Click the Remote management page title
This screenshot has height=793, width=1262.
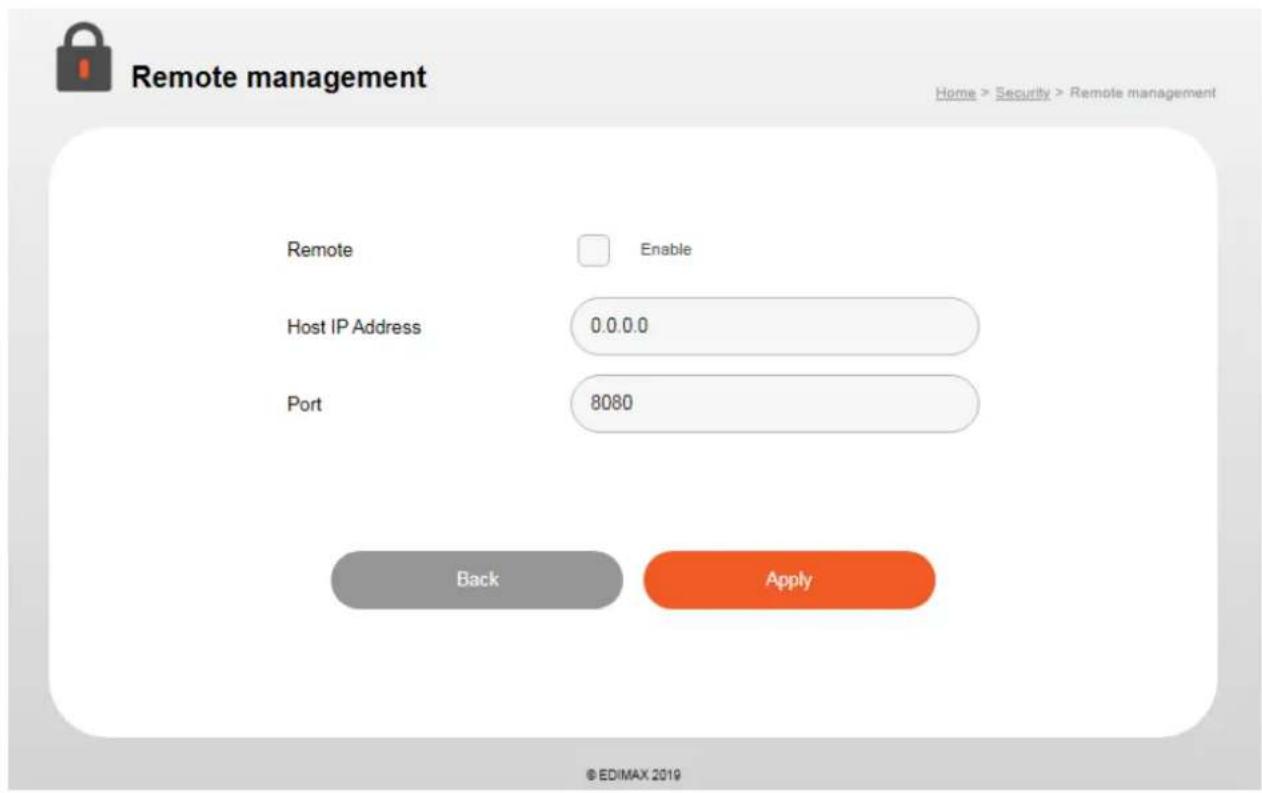click(279, 76)
